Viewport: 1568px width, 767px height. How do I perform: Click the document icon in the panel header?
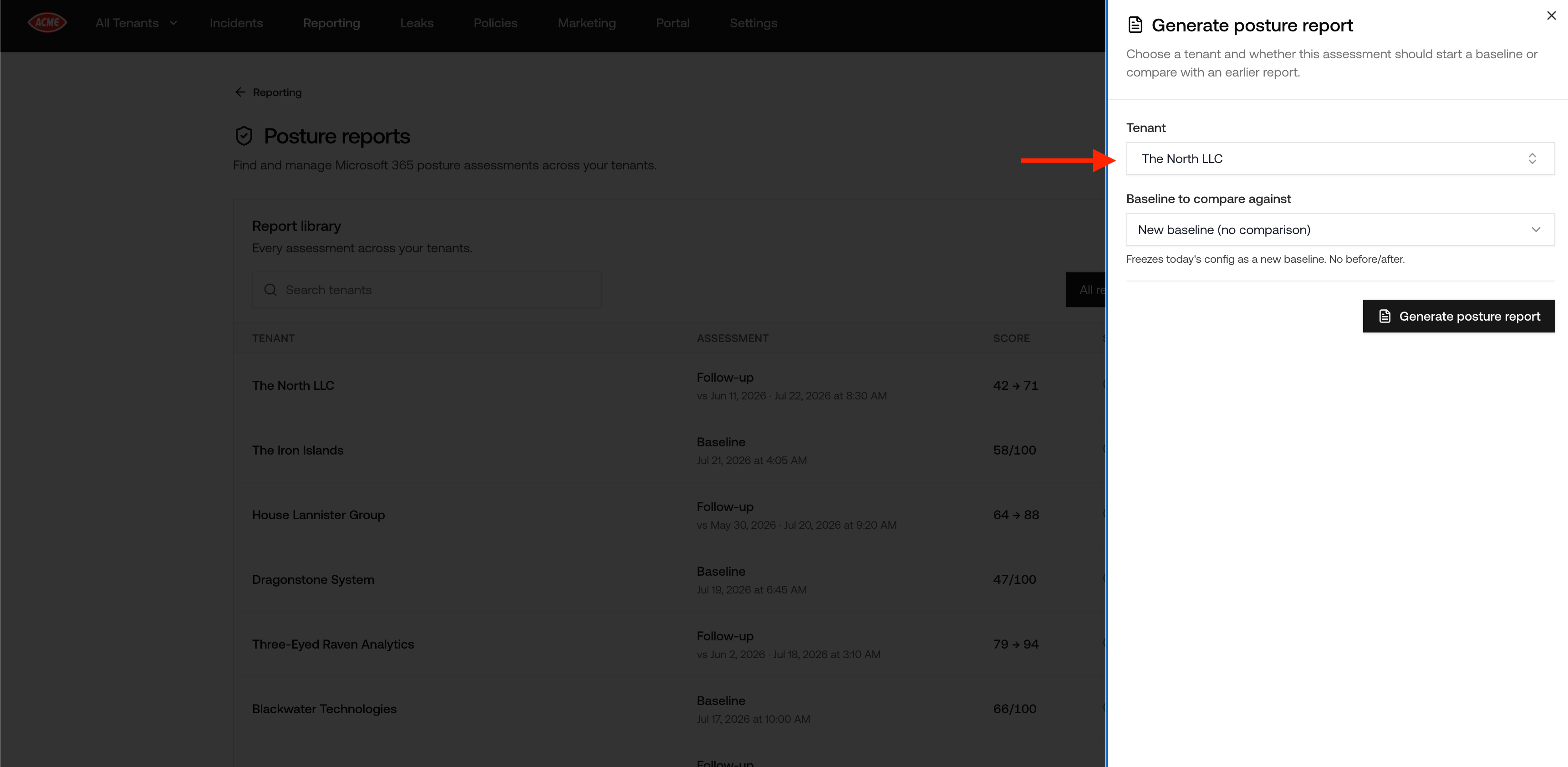[1135, 25]
